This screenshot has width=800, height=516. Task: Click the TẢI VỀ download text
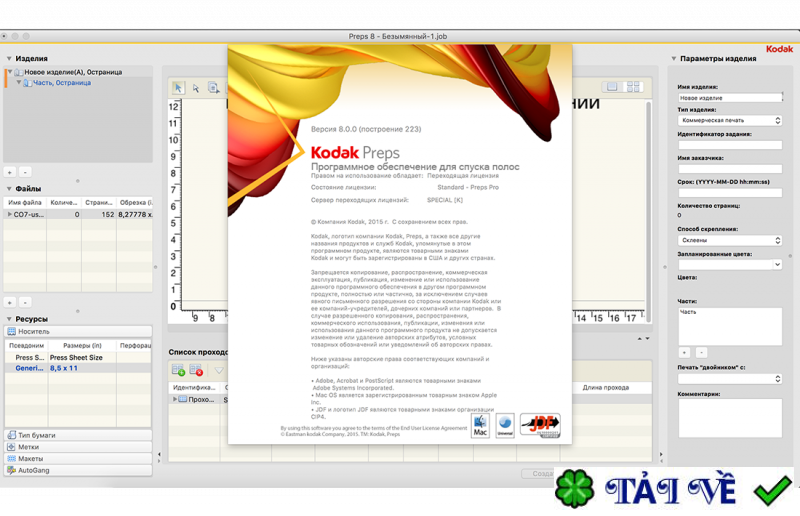(x=671, y=489)
